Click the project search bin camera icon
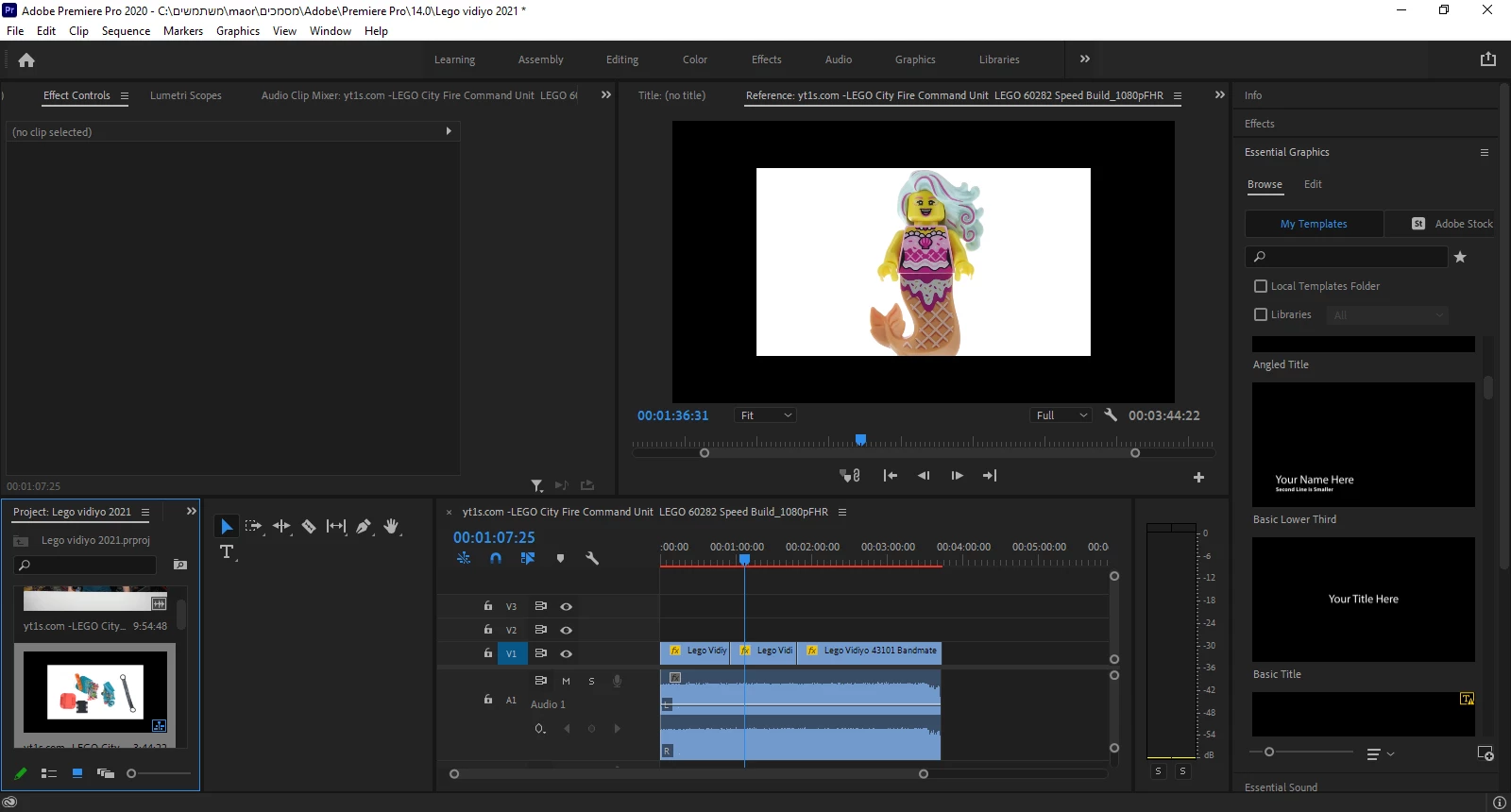Screen dimensions: 1511x812 click(x=180, y=565)
